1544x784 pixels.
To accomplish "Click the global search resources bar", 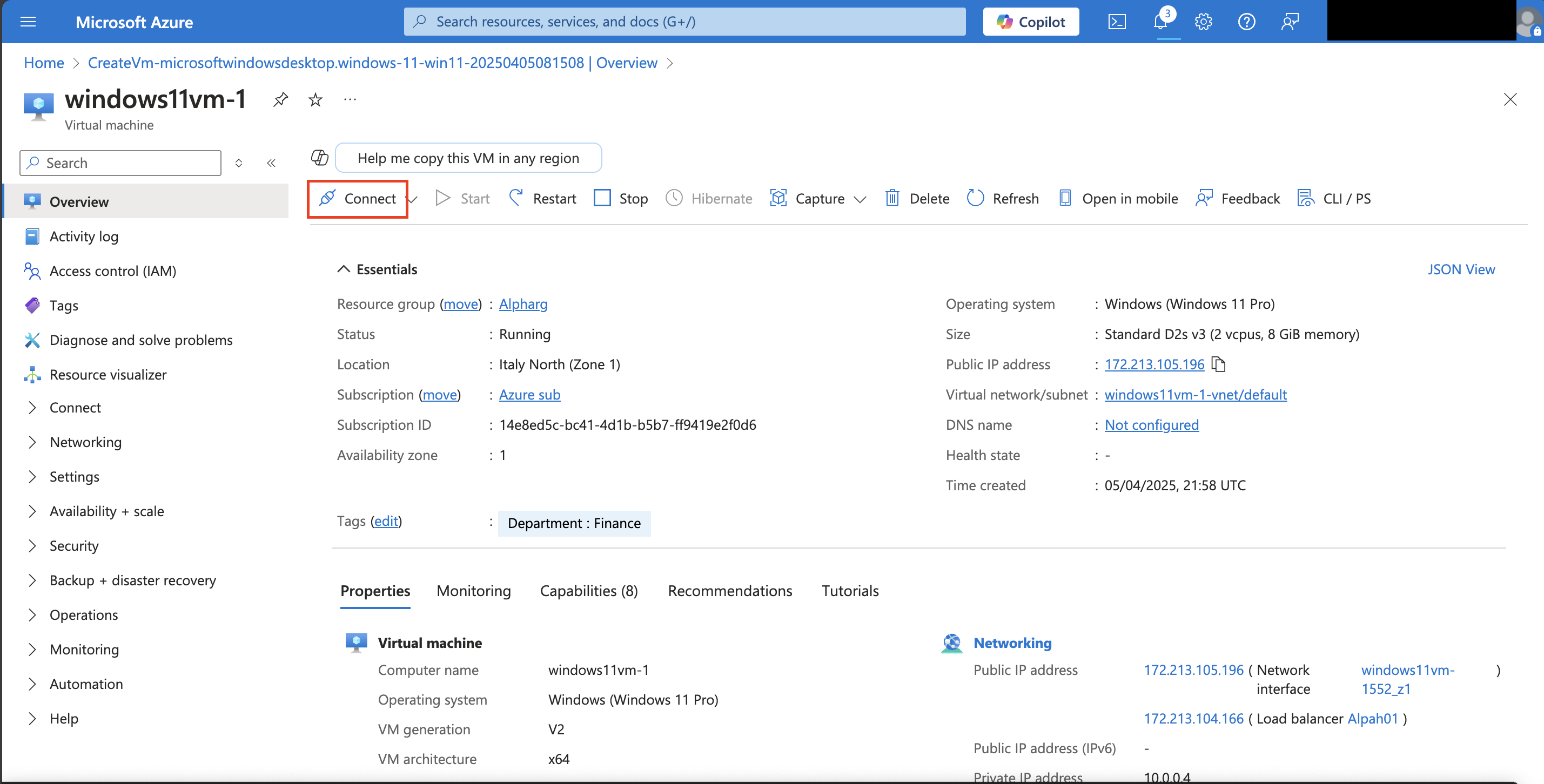I will (x=684, y=22).
